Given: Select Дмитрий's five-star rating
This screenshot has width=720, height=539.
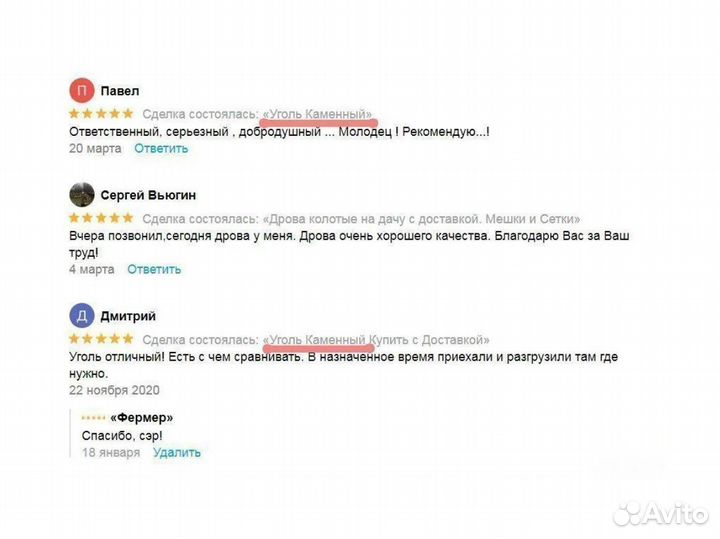Looking at the screenshot, I should (101, 339).
